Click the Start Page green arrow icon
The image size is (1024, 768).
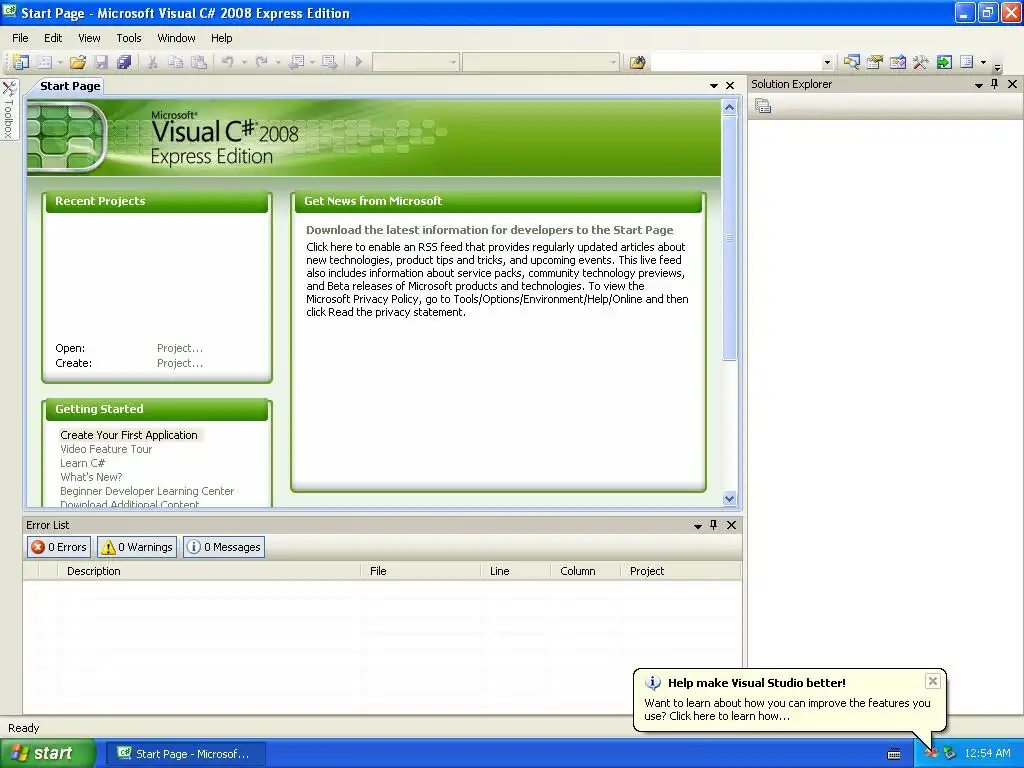pos(944,62)
